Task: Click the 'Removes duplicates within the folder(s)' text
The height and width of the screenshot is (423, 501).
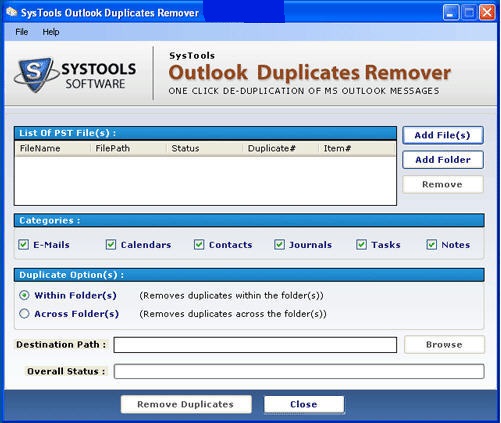Action: pyautogui.click(x=231, y=296)
